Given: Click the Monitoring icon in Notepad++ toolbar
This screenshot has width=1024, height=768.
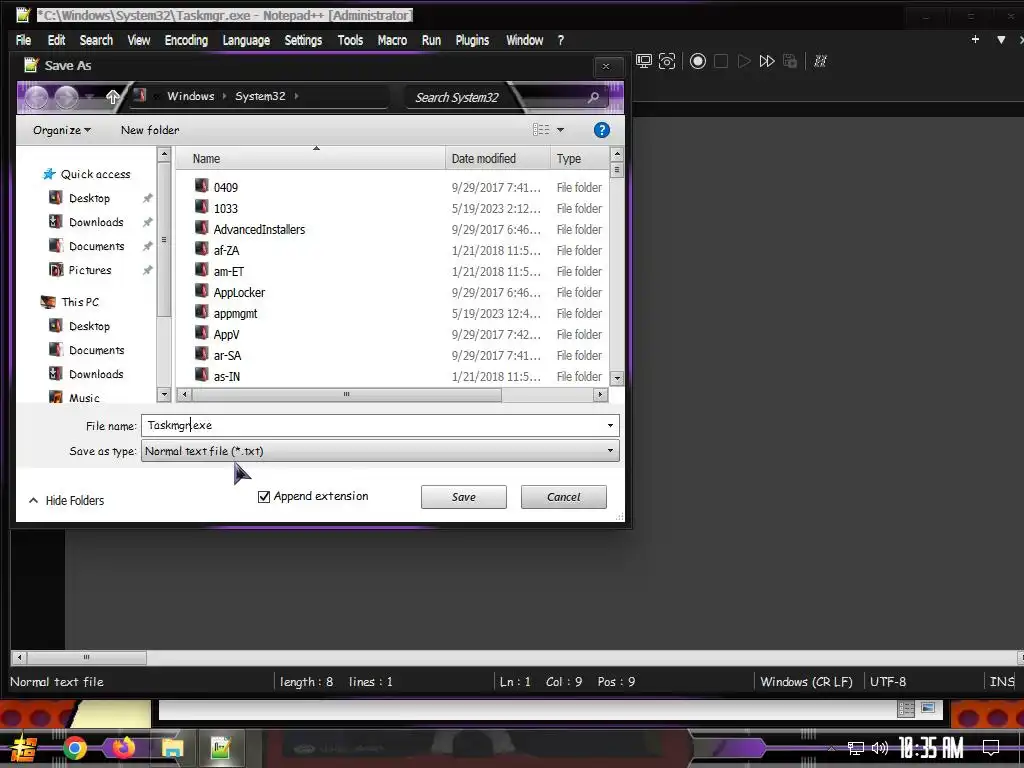Looking at the screenshot, I should [x=644, y=61].
